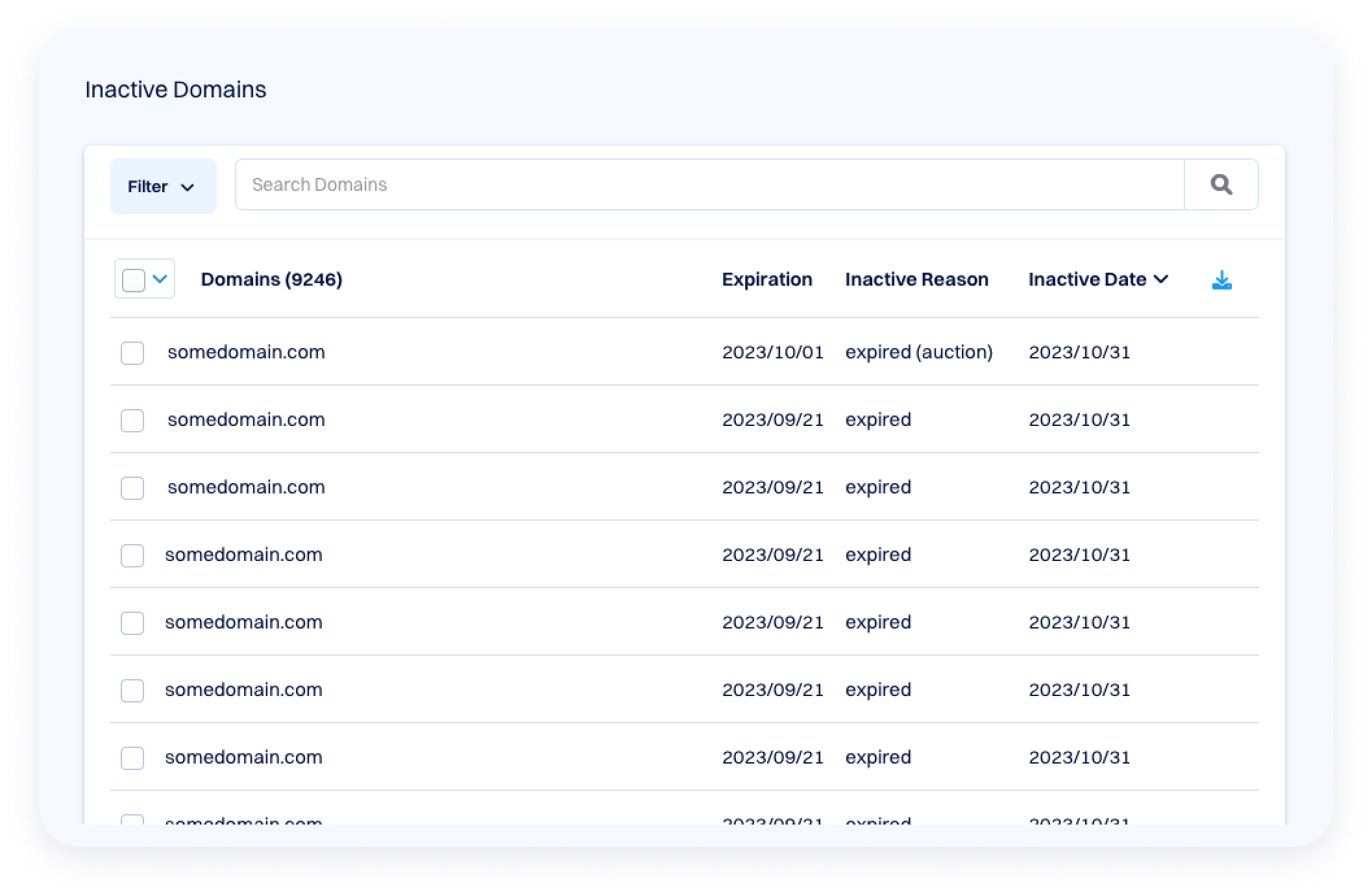The height and width of the screenshot is (896, 1372).
Task: Check the seventh domain row checkbox
Action: [x=132, y=758]
